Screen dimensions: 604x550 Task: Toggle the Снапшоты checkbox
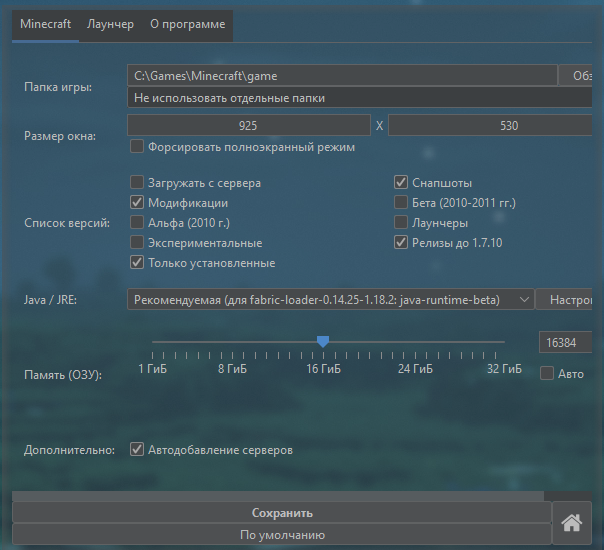tap(401, 183)
